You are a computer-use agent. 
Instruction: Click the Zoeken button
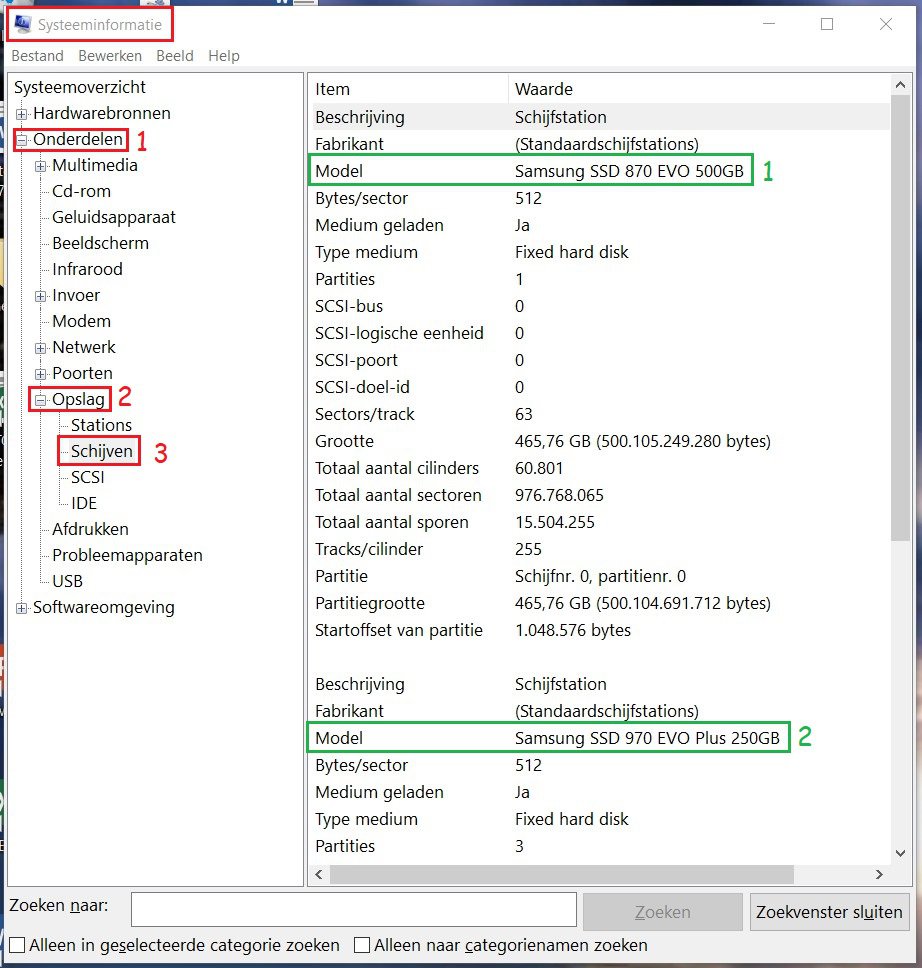pyautogui.click(x=663, y=912)
